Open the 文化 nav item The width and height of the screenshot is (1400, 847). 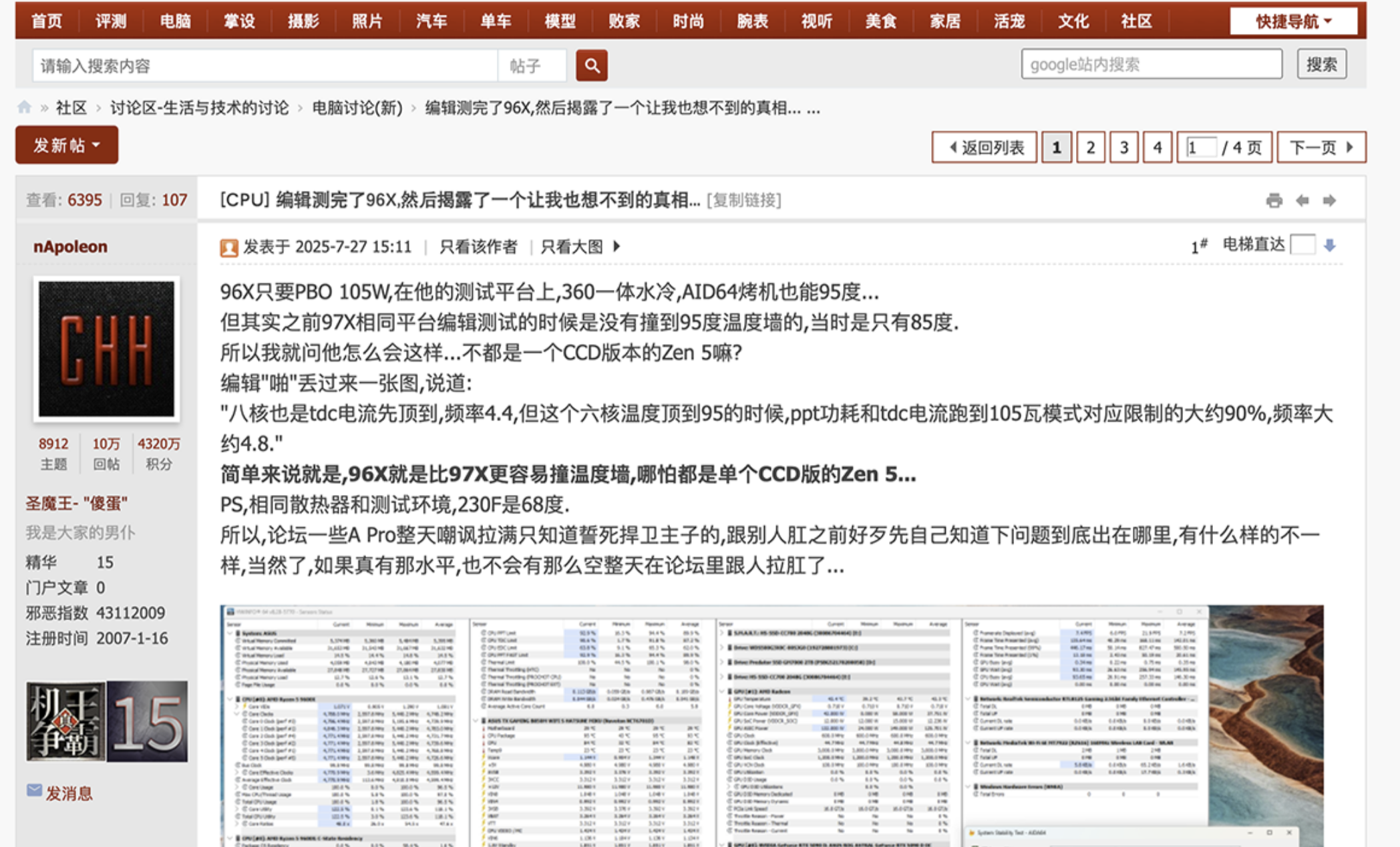tap(1073, 21)
